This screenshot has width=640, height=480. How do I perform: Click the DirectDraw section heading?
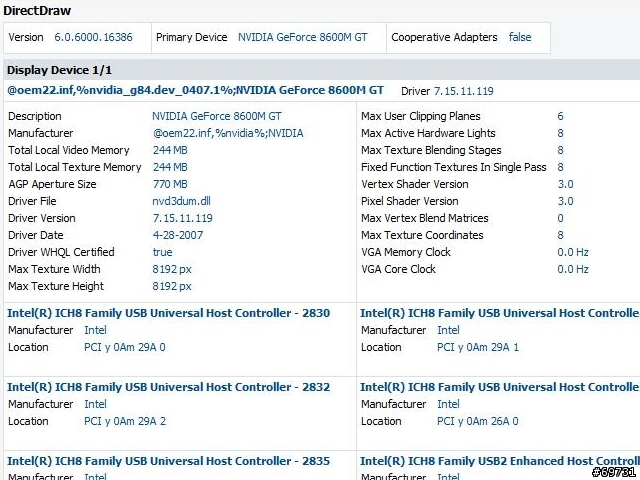tap(37, 11)
